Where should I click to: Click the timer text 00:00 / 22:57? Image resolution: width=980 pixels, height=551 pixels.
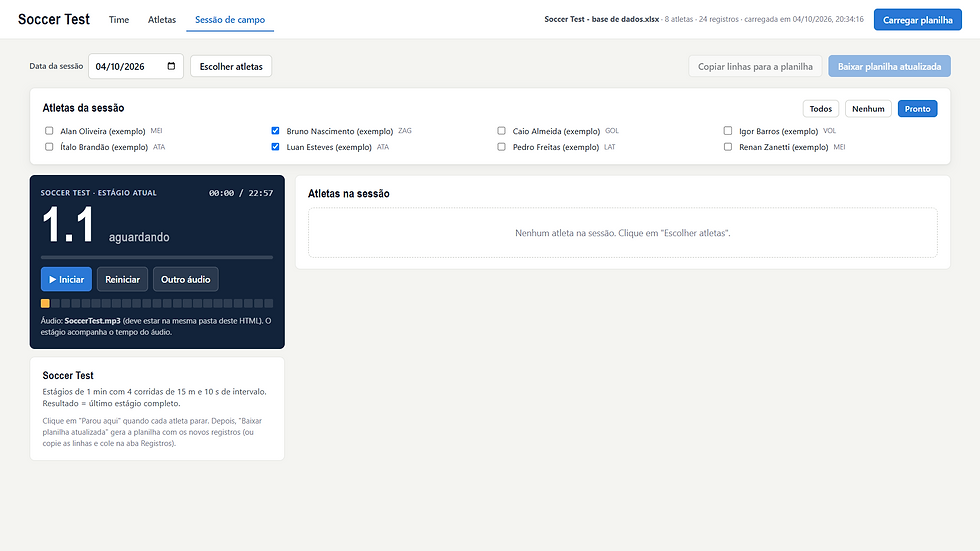pos(241,193)
